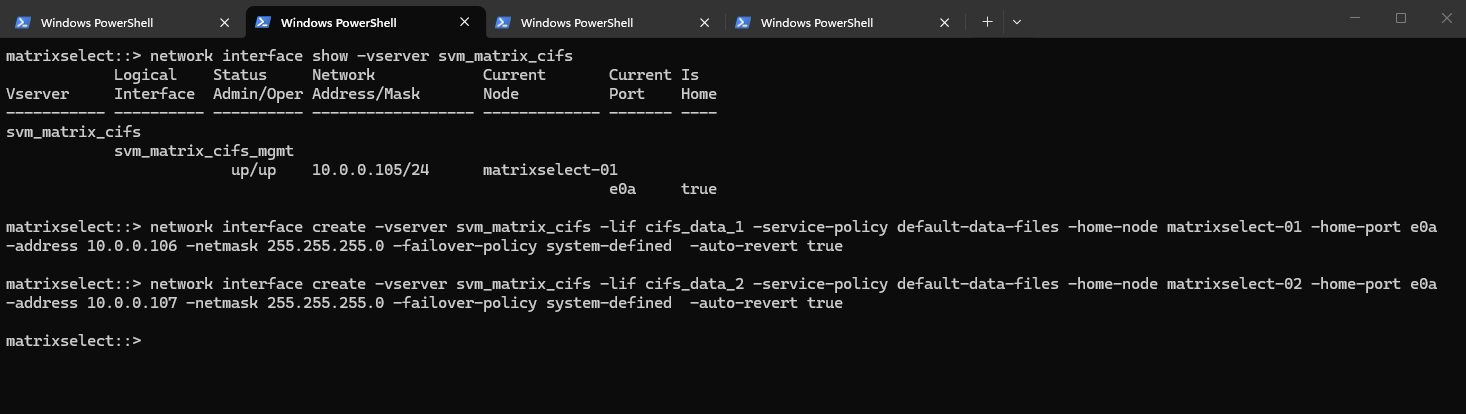
Task: Click the svm_matrix_cifs_mgmt interface name
Action: (x=204, y=151)
